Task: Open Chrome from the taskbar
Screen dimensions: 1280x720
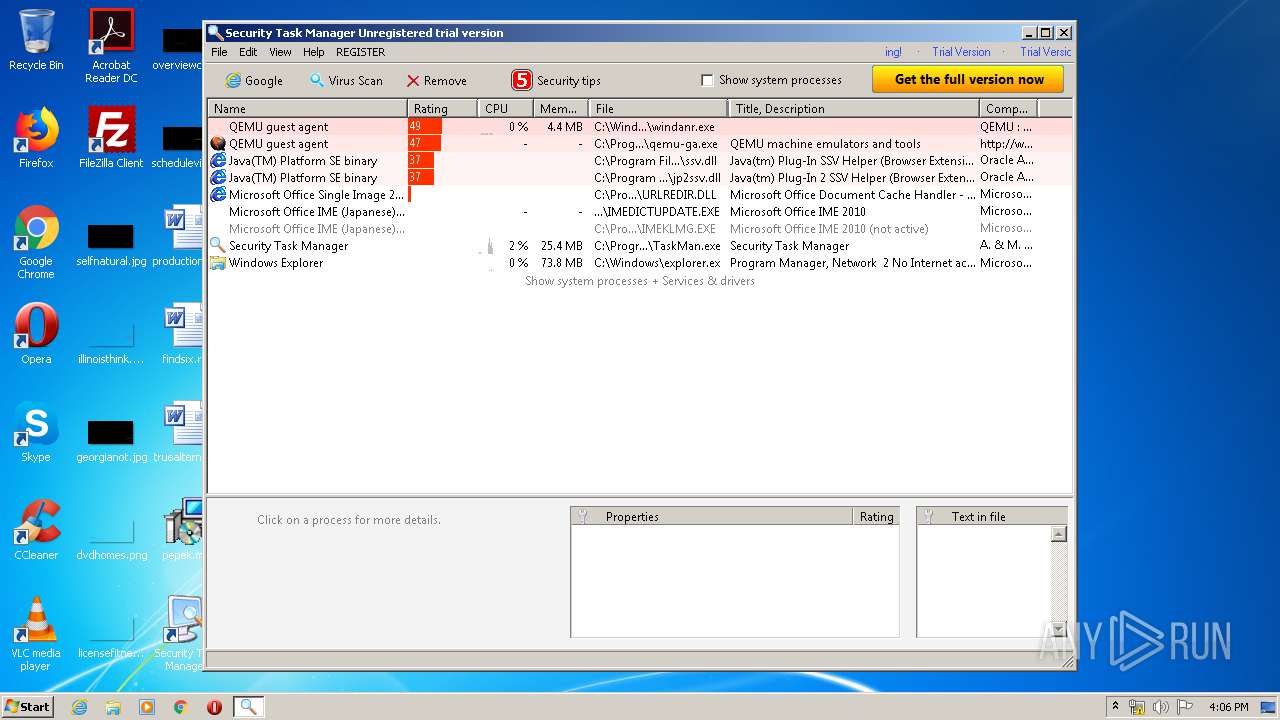Action: (181, 707)
